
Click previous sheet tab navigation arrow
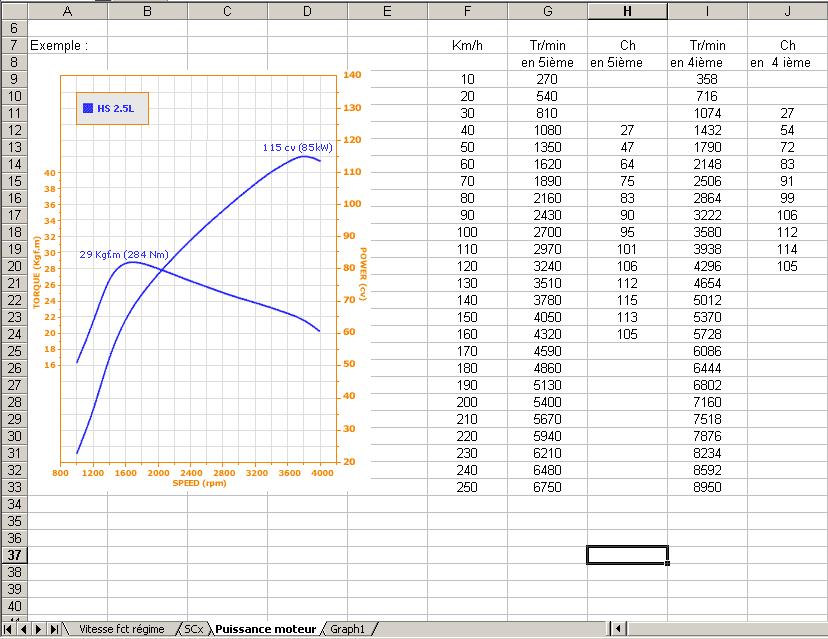click(25, 629)
